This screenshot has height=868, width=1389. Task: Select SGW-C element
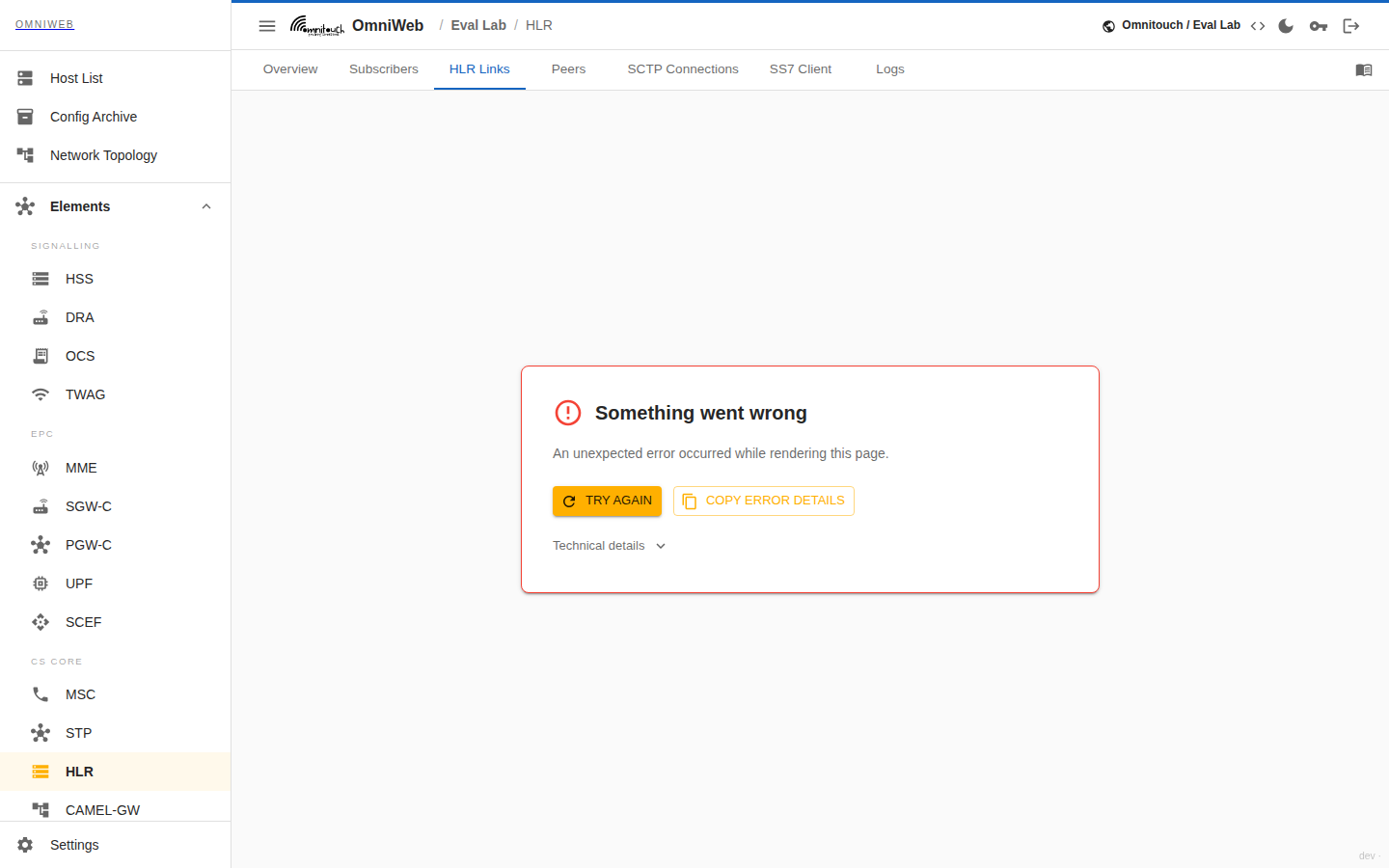(x=116, y=506)
